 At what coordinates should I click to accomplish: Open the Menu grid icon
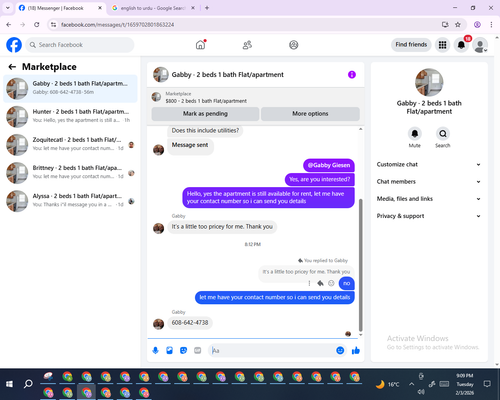442,45
